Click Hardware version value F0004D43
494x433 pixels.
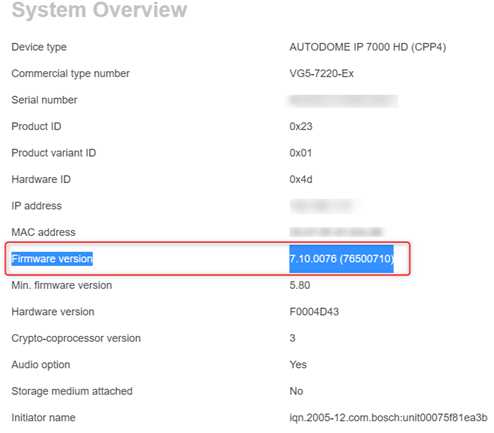314,312
